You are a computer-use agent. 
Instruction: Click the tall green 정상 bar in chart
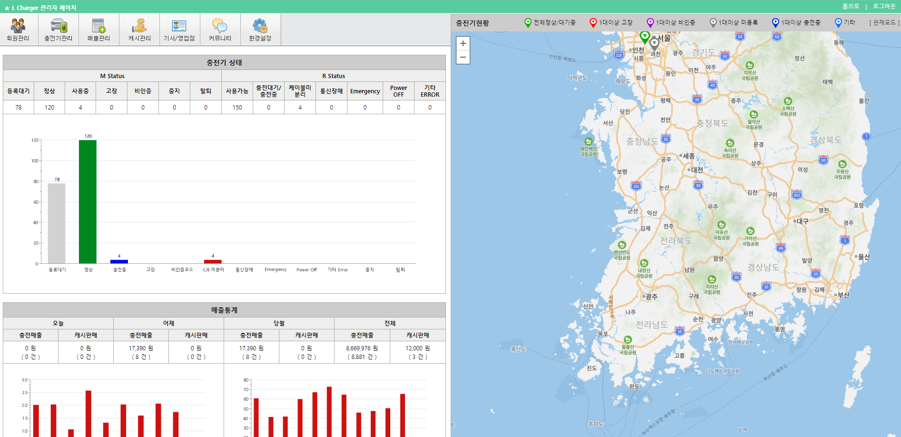tap(88, 201)
